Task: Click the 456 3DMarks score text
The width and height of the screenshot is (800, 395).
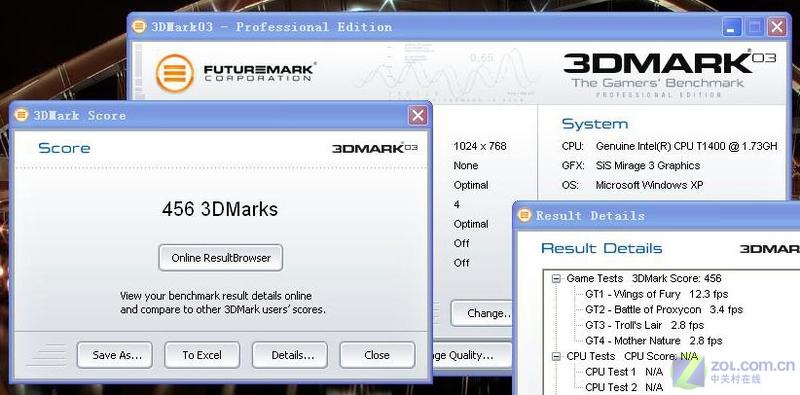Action: (220, 209)
